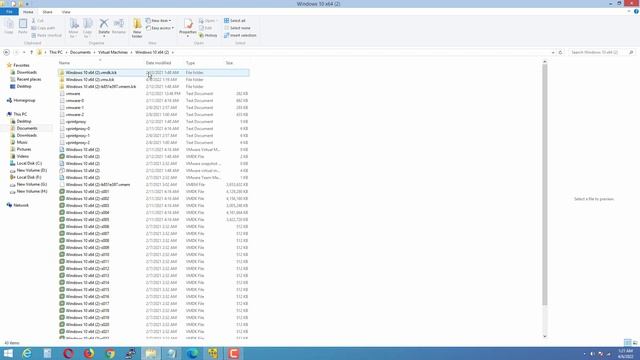Viewport: 640px width, 360px height.
Task: Open the File menu tab
Action: click(9, 12)
